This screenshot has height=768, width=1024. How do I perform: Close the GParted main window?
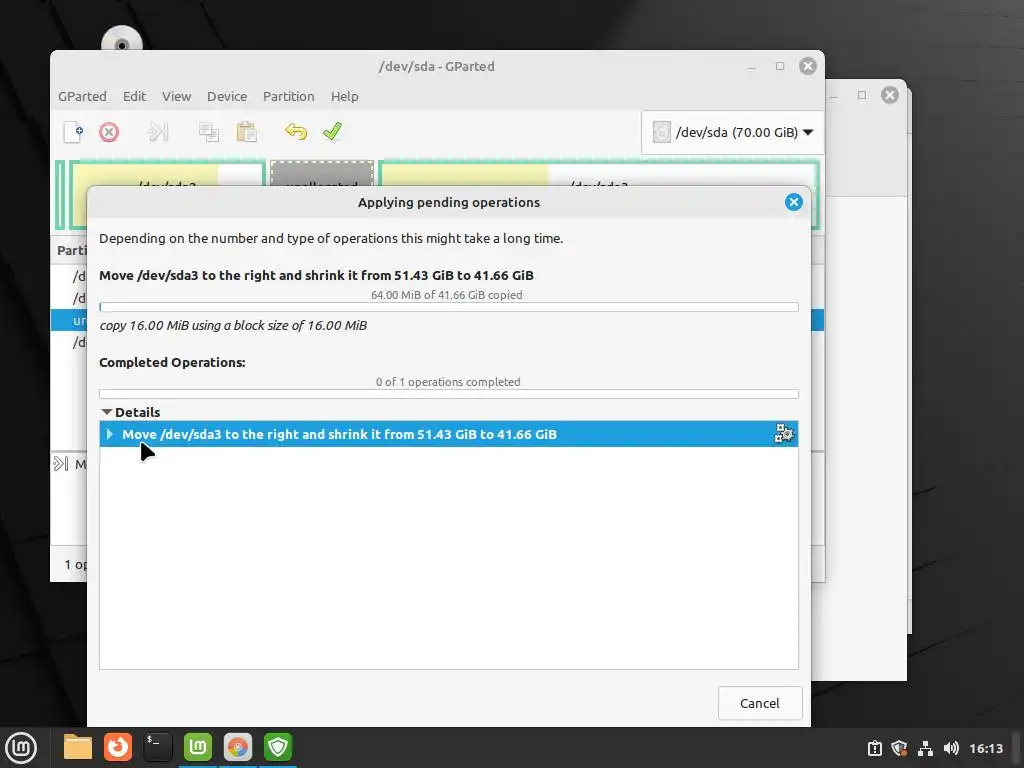tap(808, 66)
